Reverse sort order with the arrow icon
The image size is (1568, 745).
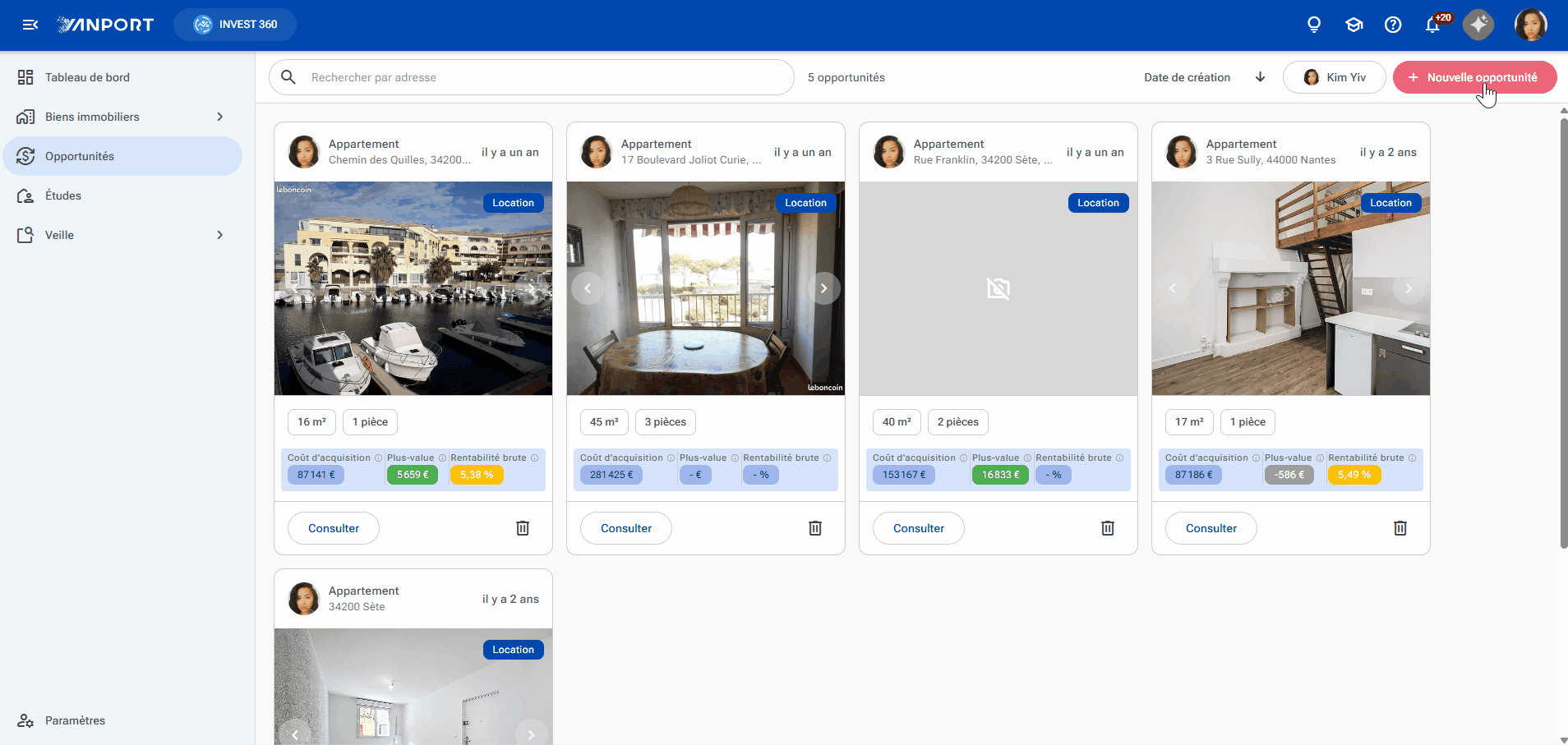pyautogui.click(x=1260, y=77)
